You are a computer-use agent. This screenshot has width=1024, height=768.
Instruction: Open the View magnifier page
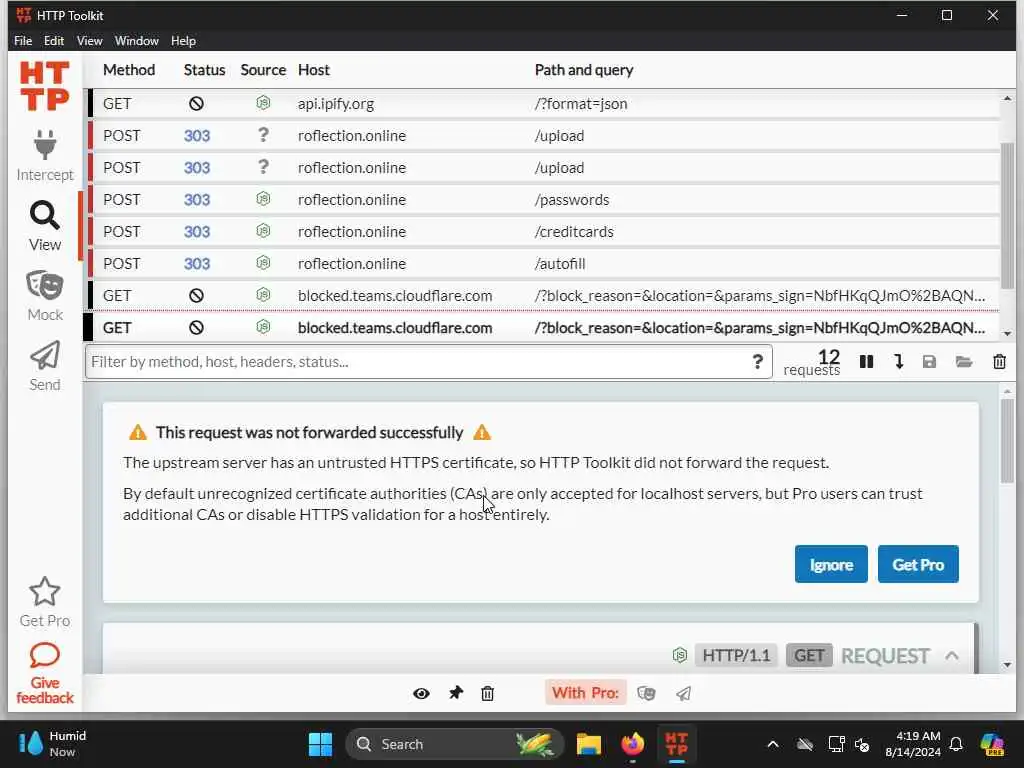point(44,226)
